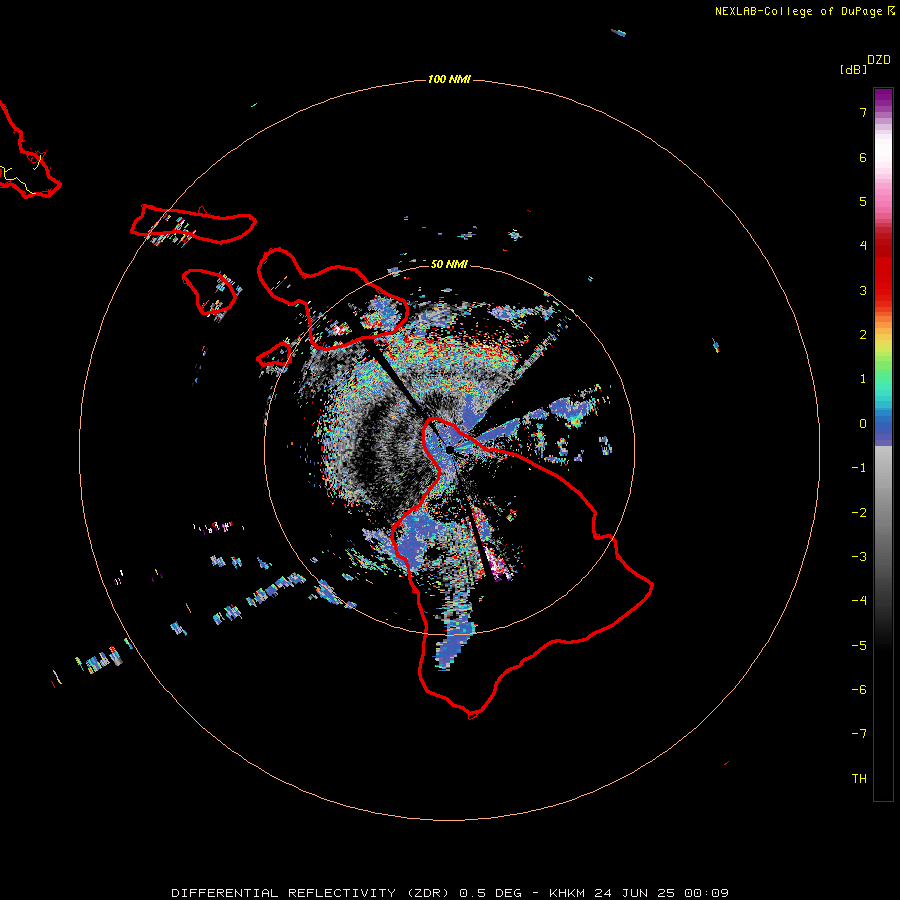Click the 7 tick label on color scale
The width and height of the screenshot is (900, 900).
pyautogui.click(x=863, y=112)
